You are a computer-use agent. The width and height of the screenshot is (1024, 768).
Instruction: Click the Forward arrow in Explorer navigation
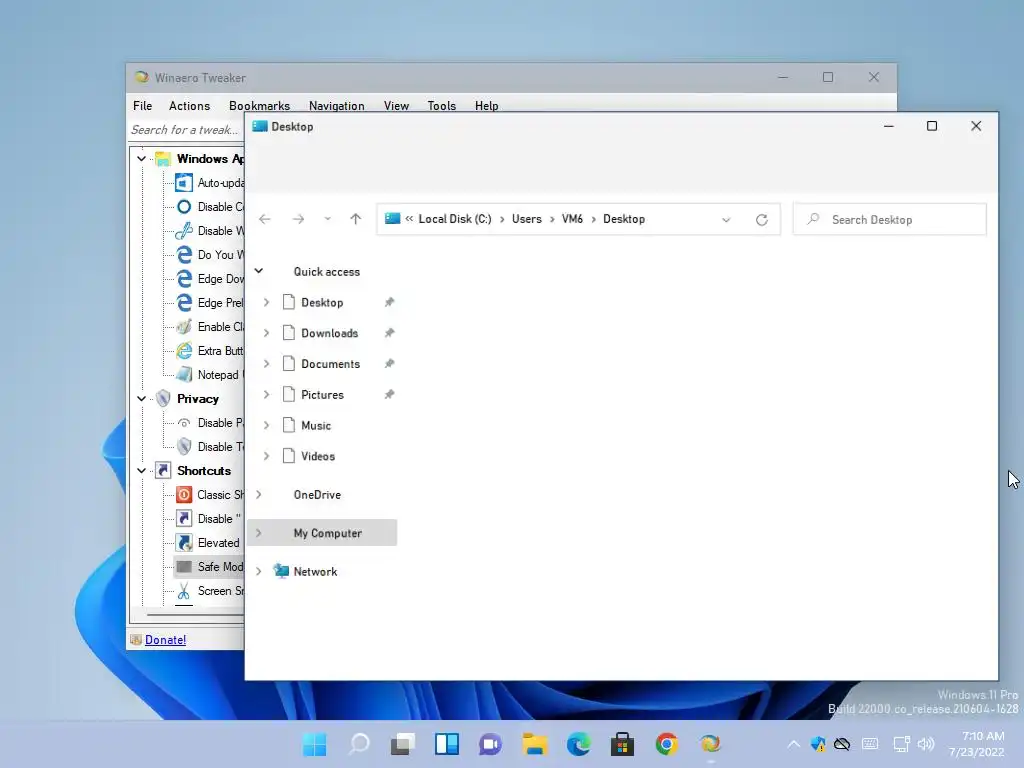298,219
